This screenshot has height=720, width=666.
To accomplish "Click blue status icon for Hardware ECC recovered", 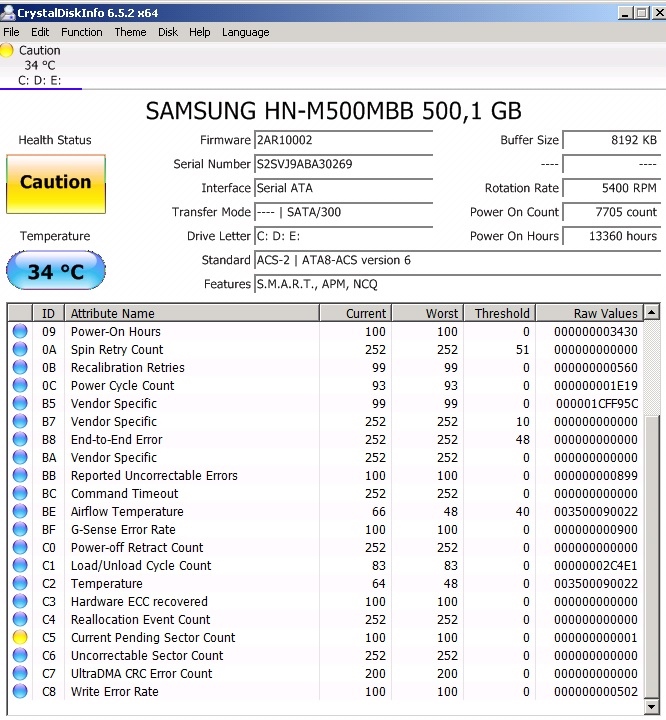I will (20, 601).
